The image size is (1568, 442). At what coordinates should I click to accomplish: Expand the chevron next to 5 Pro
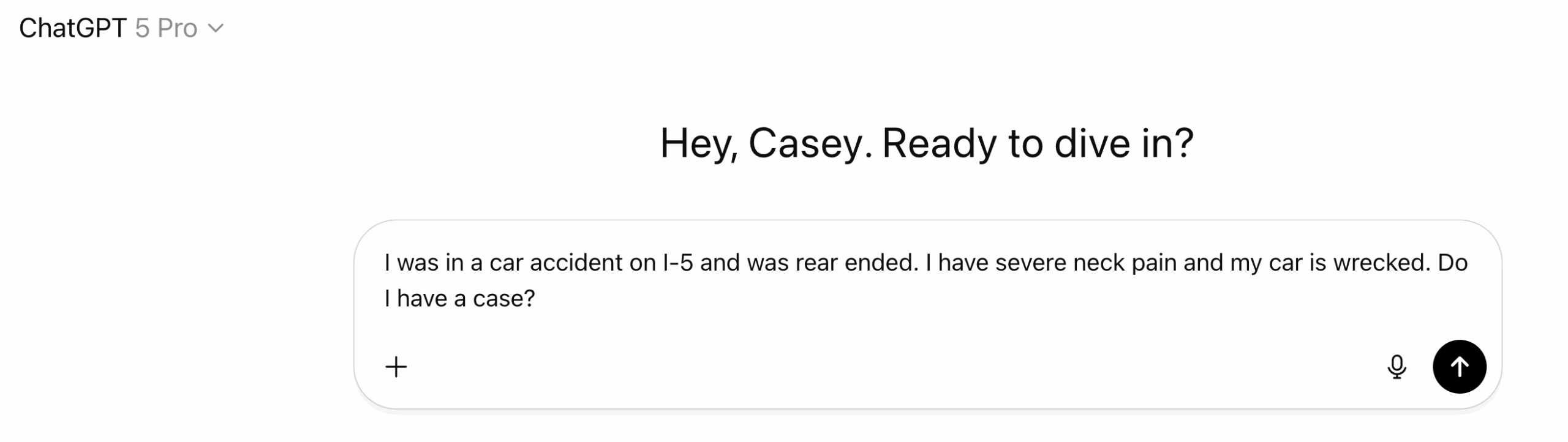coord(216,28)
